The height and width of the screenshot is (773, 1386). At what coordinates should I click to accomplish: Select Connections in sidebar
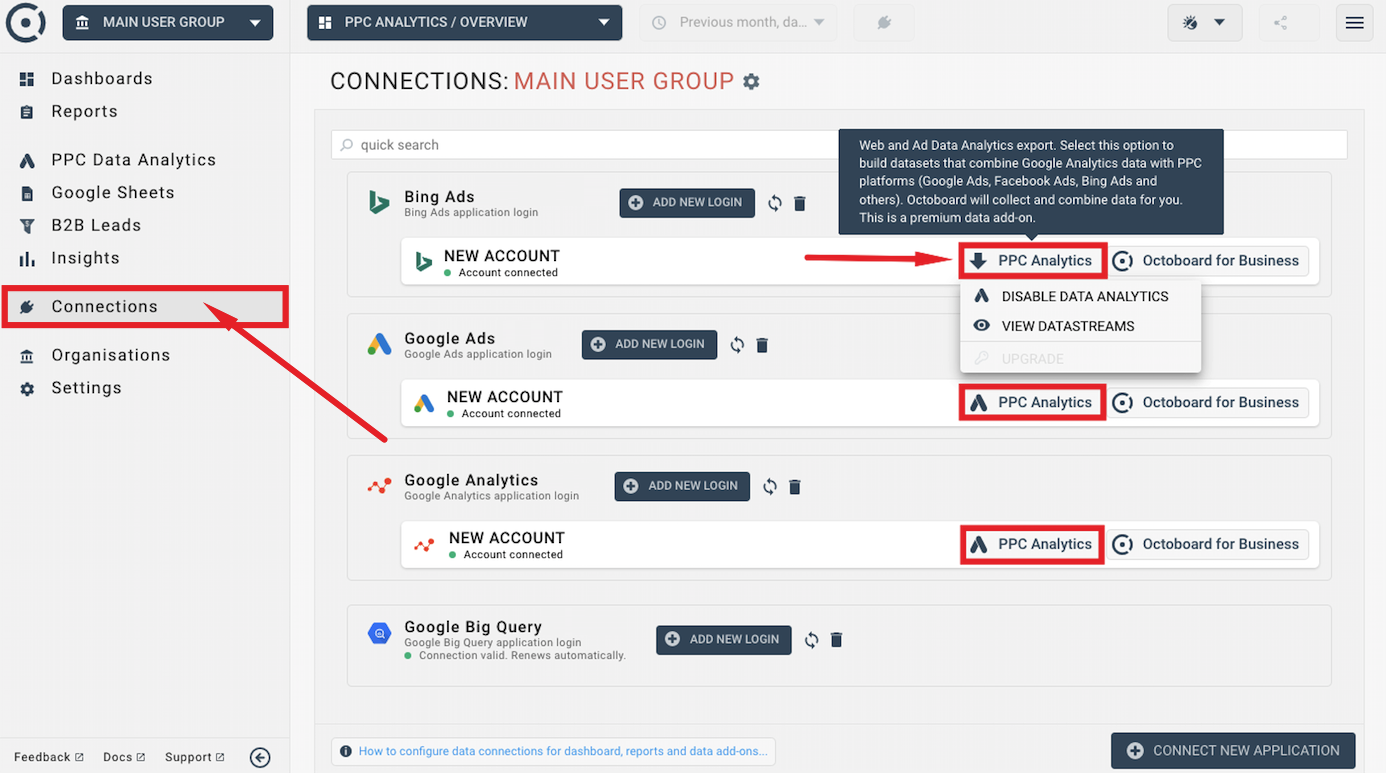click(145, 307)
